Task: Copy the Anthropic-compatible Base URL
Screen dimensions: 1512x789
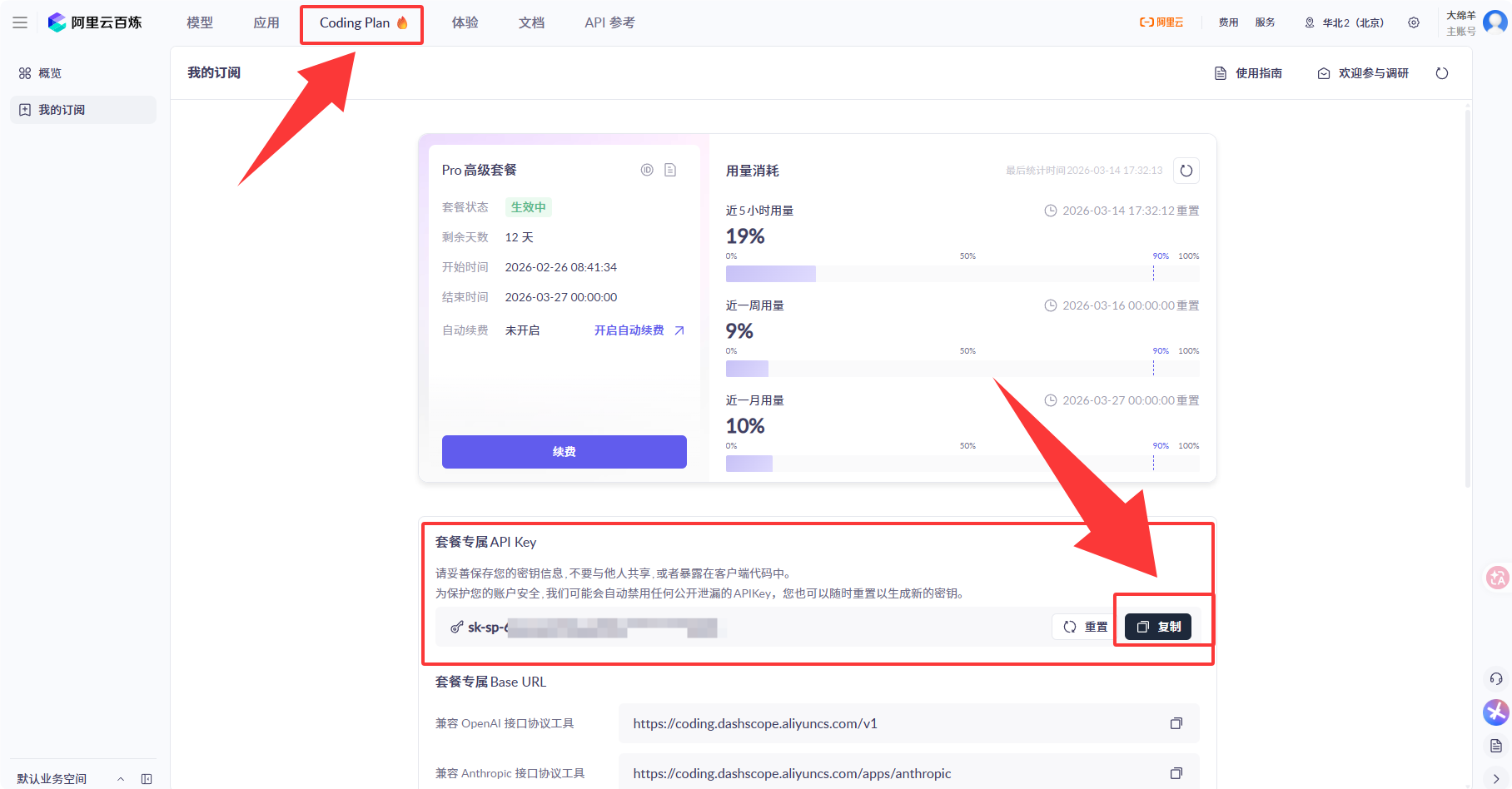Action: tap(1176, 773)
